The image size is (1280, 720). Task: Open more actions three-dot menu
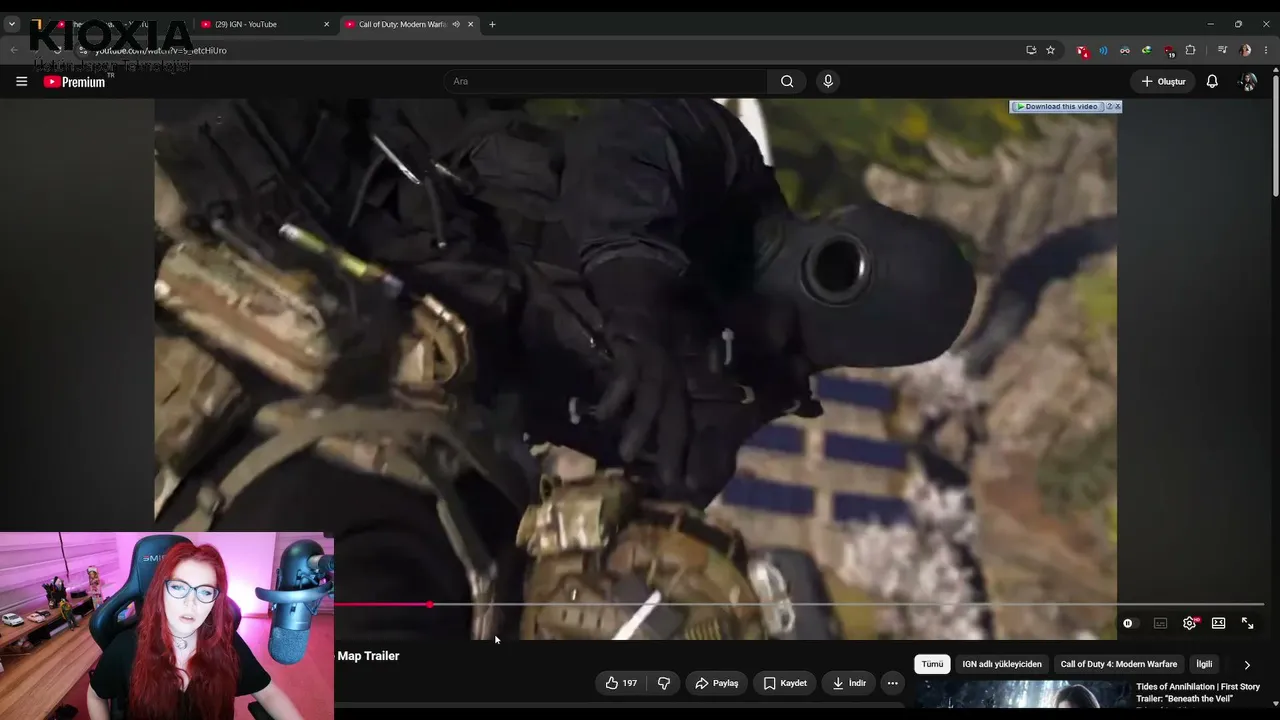(x=892, y=683)
